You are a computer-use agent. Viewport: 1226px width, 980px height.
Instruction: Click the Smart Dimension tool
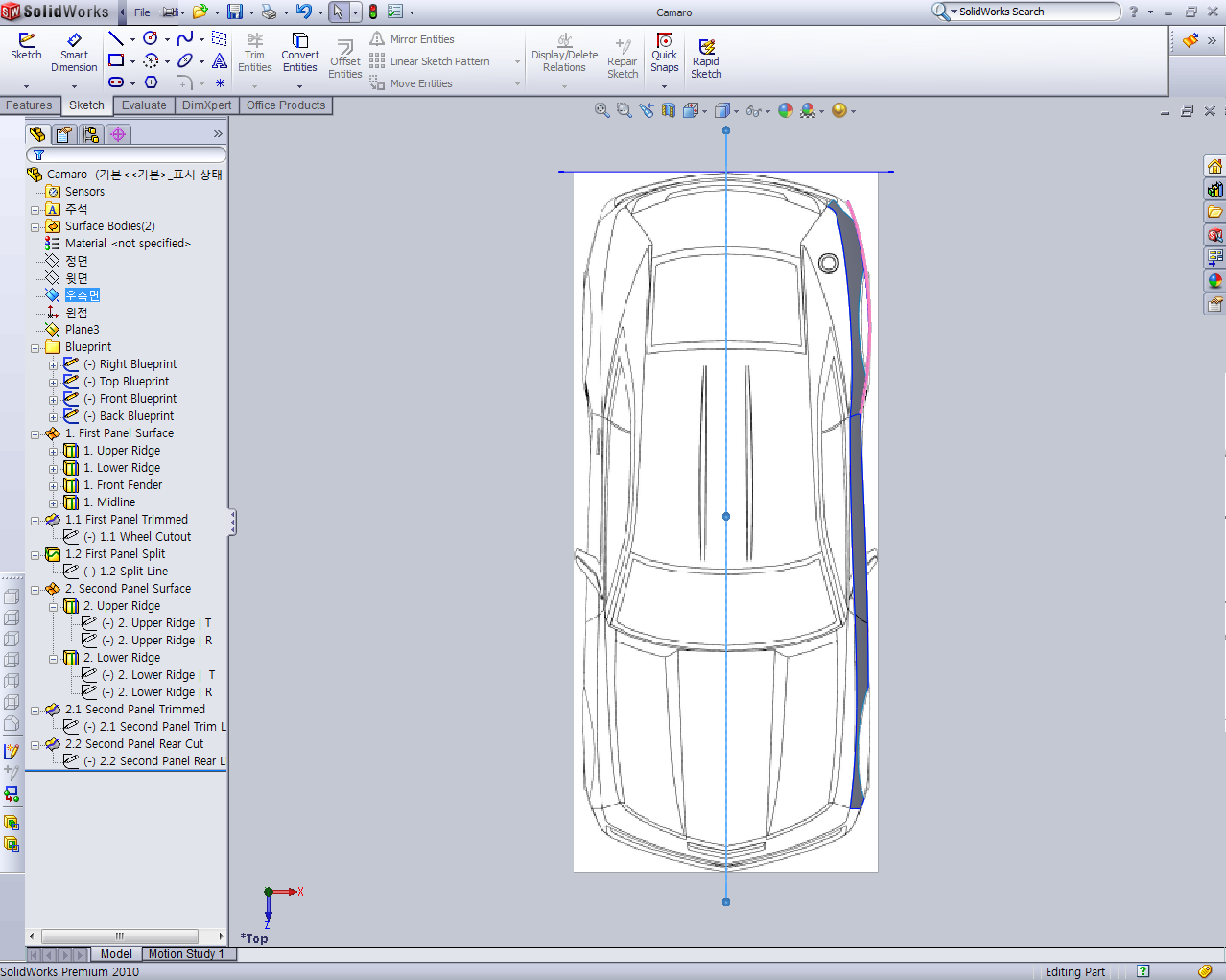point(74,53)
